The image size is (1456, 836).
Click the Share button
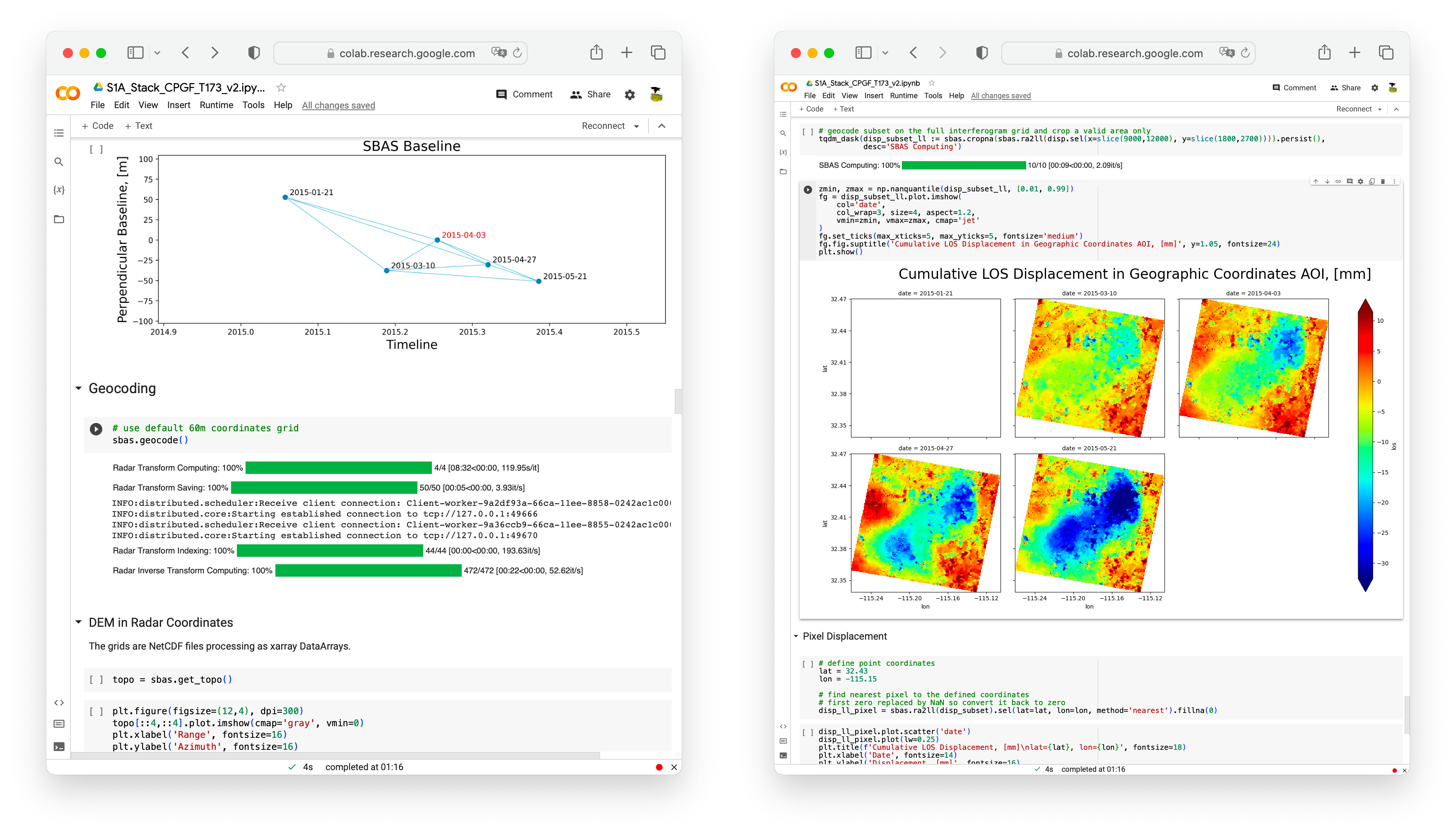coord(591,94)
